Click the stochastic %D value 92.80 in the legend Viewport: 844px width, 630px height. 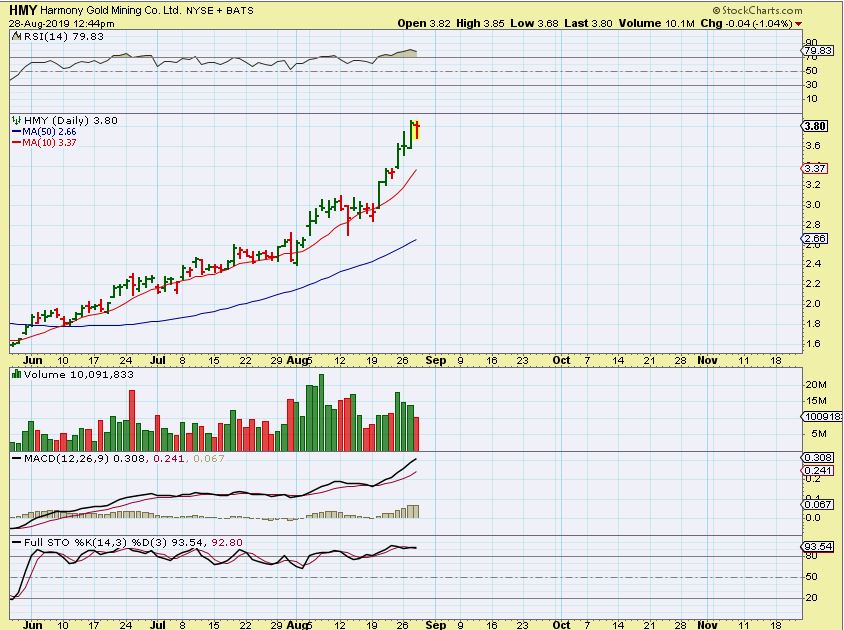tap(227, 543)
